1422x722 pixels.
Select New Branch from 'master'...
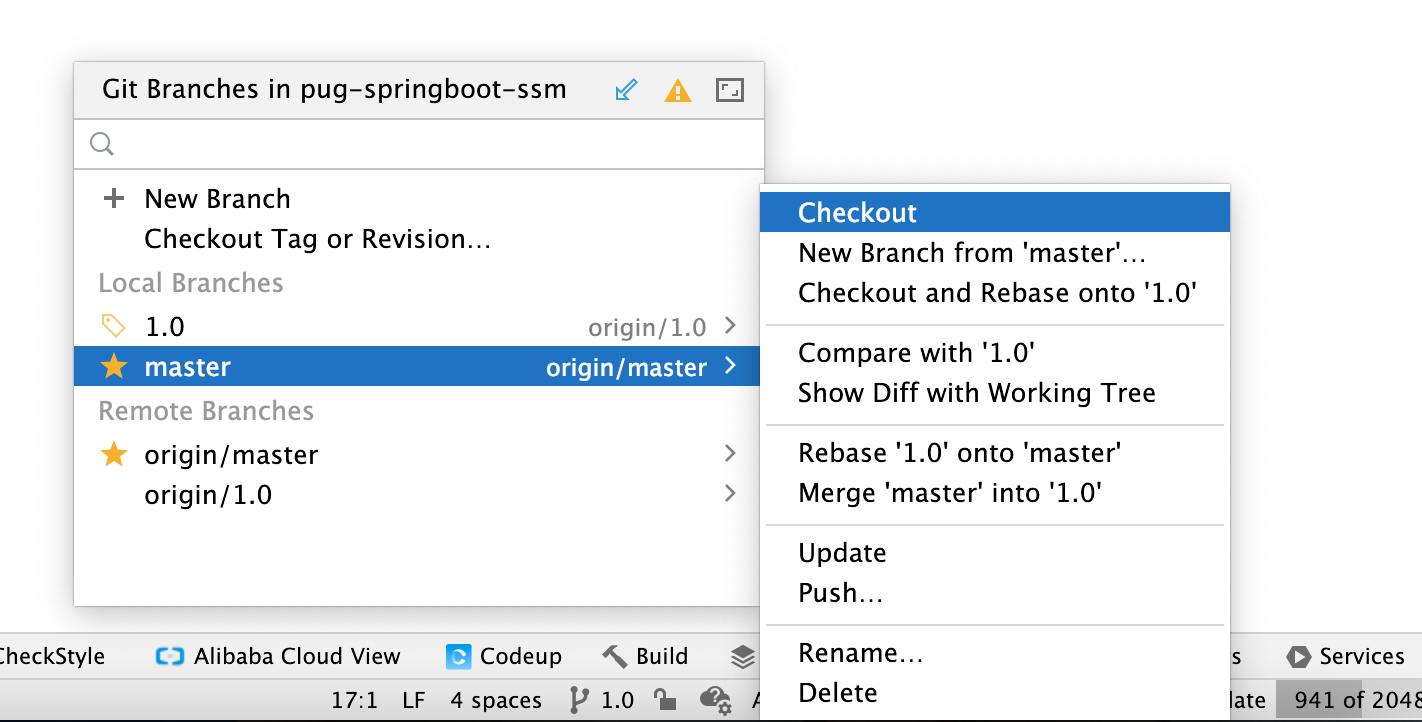click(995, 252)
